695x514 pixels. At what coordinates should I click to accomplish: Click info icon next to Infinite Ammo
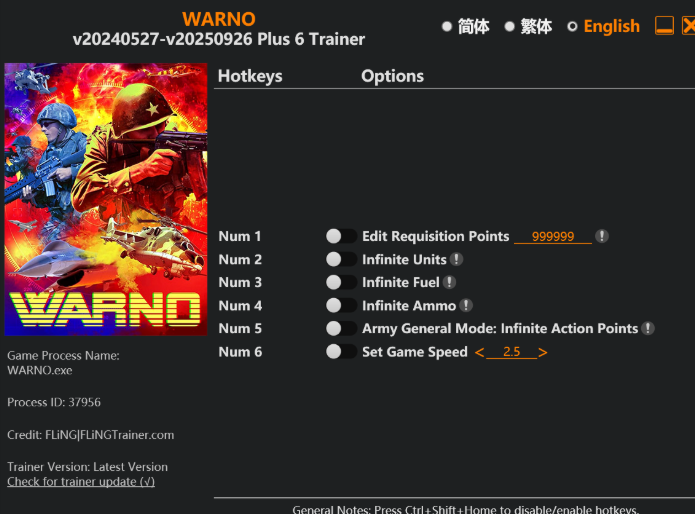(x=466, y=306)
